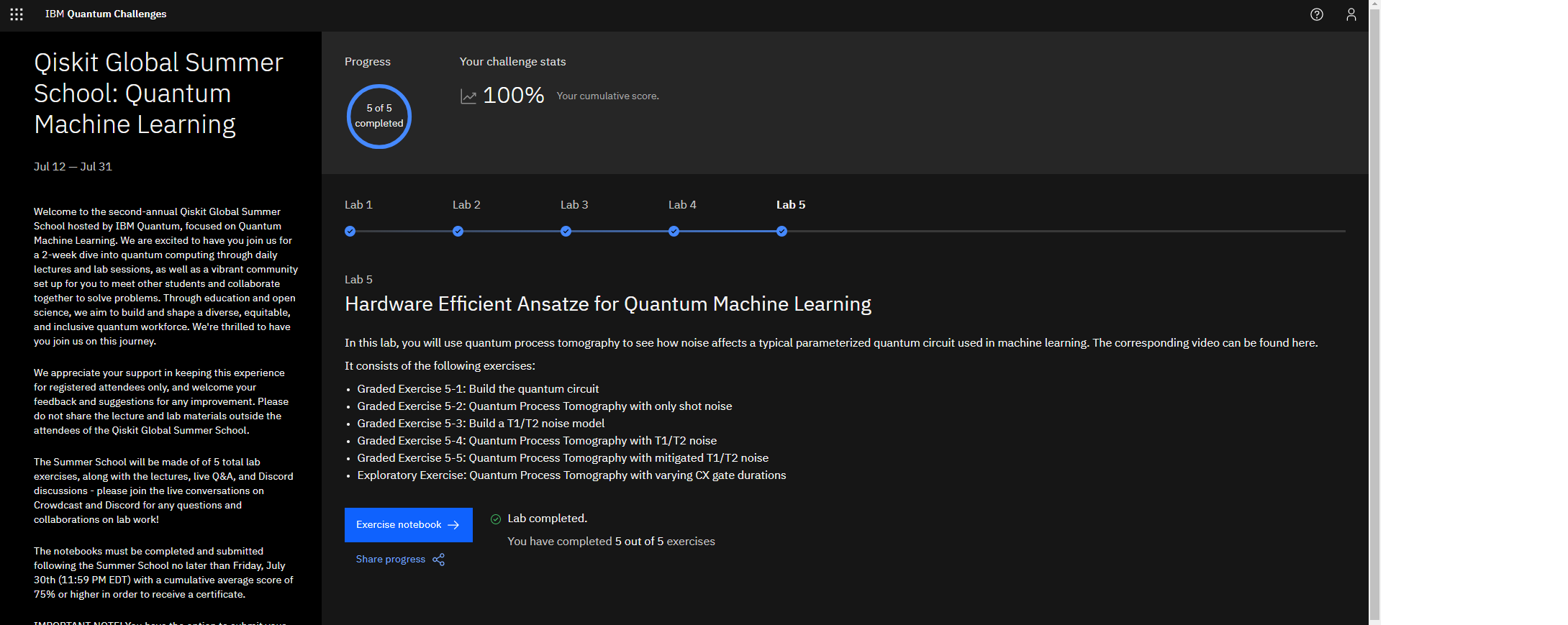The width and height of the screenshot is (1568, 625).
Task: Click the cumulative score chart icon
Action: click(468, 96)
